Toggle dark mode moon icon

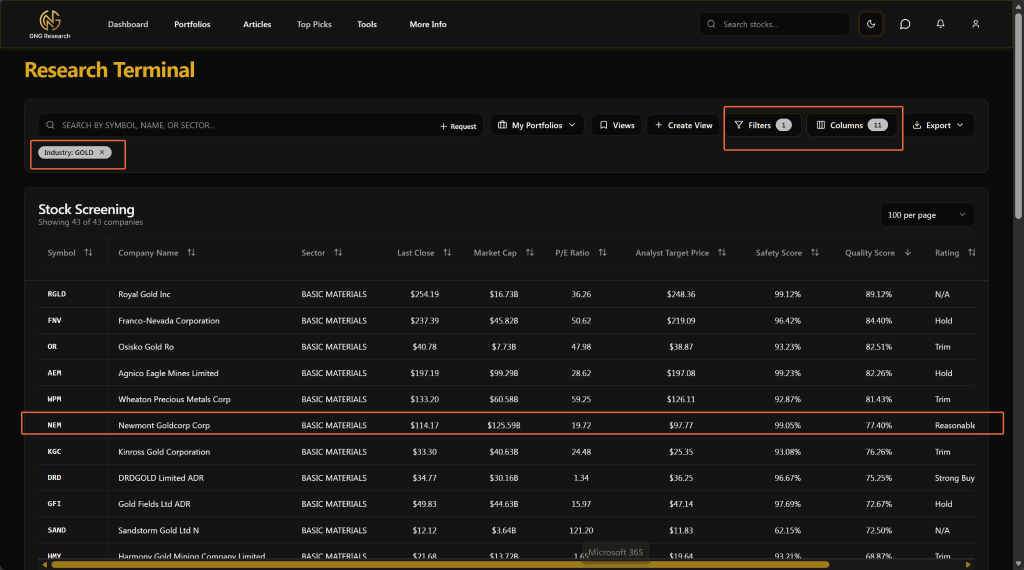click(x=872, y=24)
